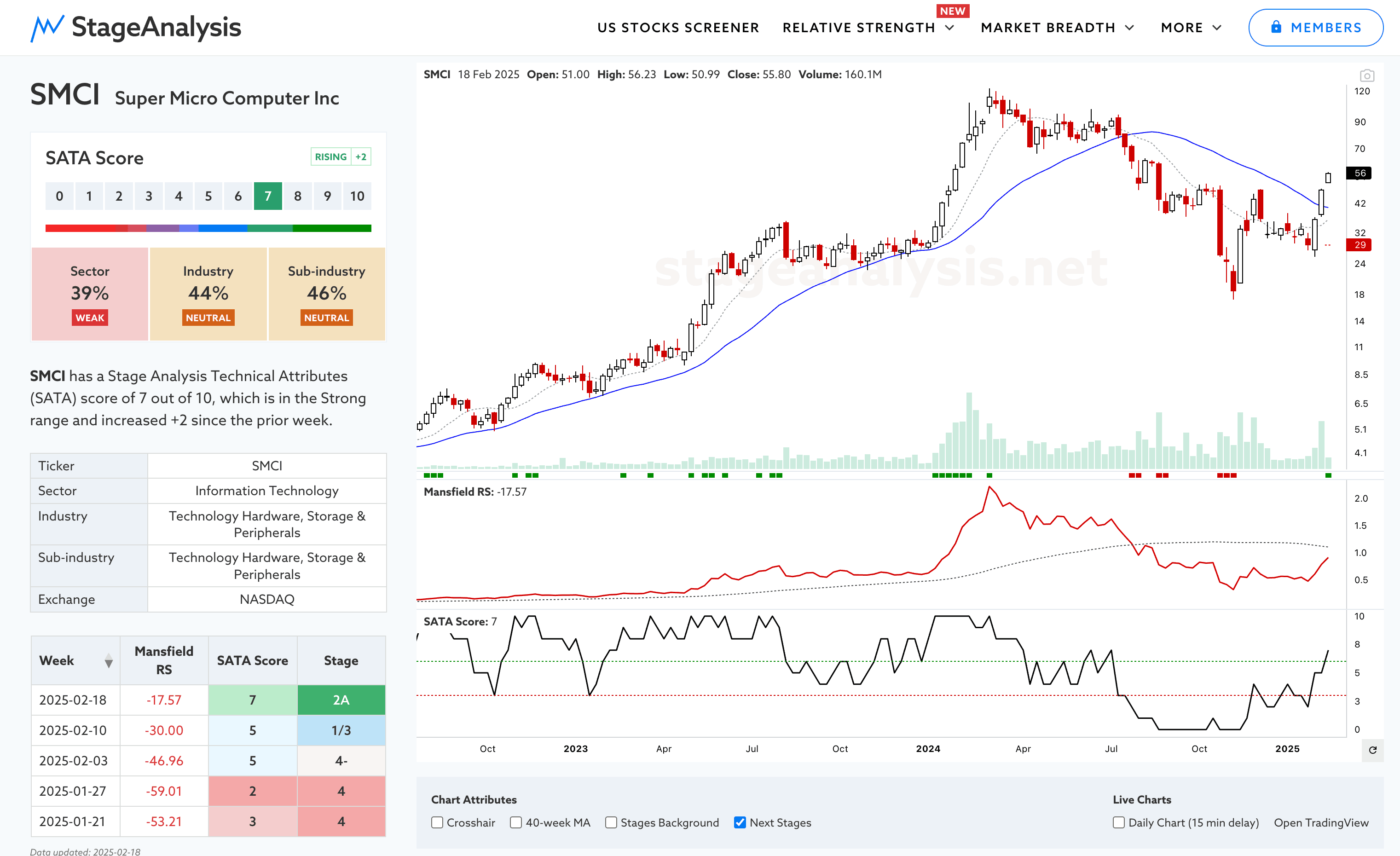Click the red price label 29
Image resolution: width=1400 pixels, height=856 pixels.
point(1360,245)
